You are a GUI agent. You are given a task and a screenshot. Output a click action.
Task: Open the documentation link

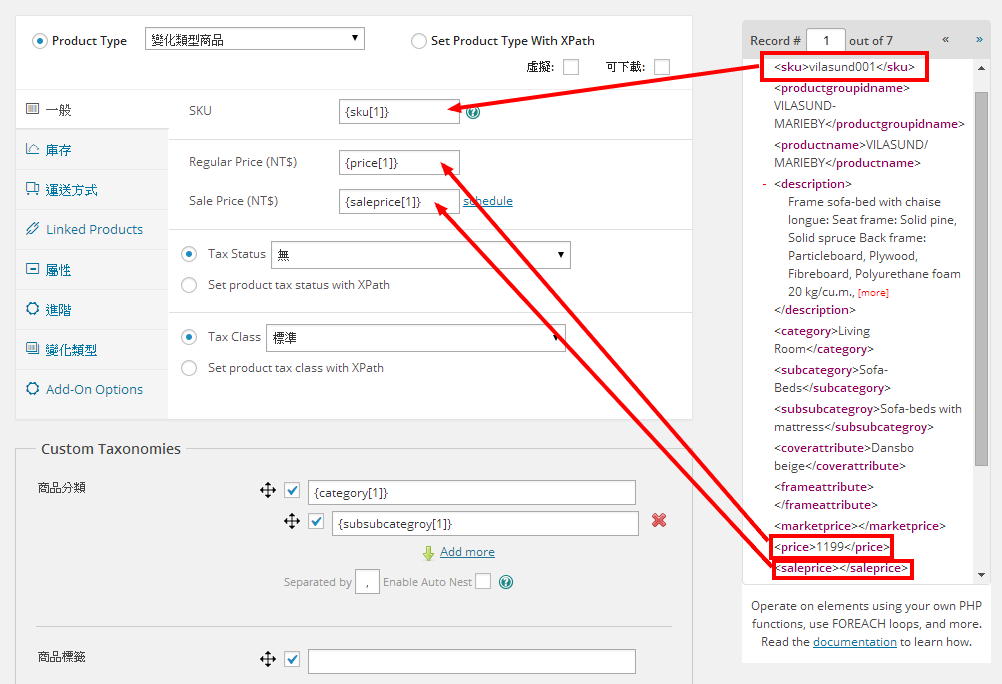coord(854,642)
